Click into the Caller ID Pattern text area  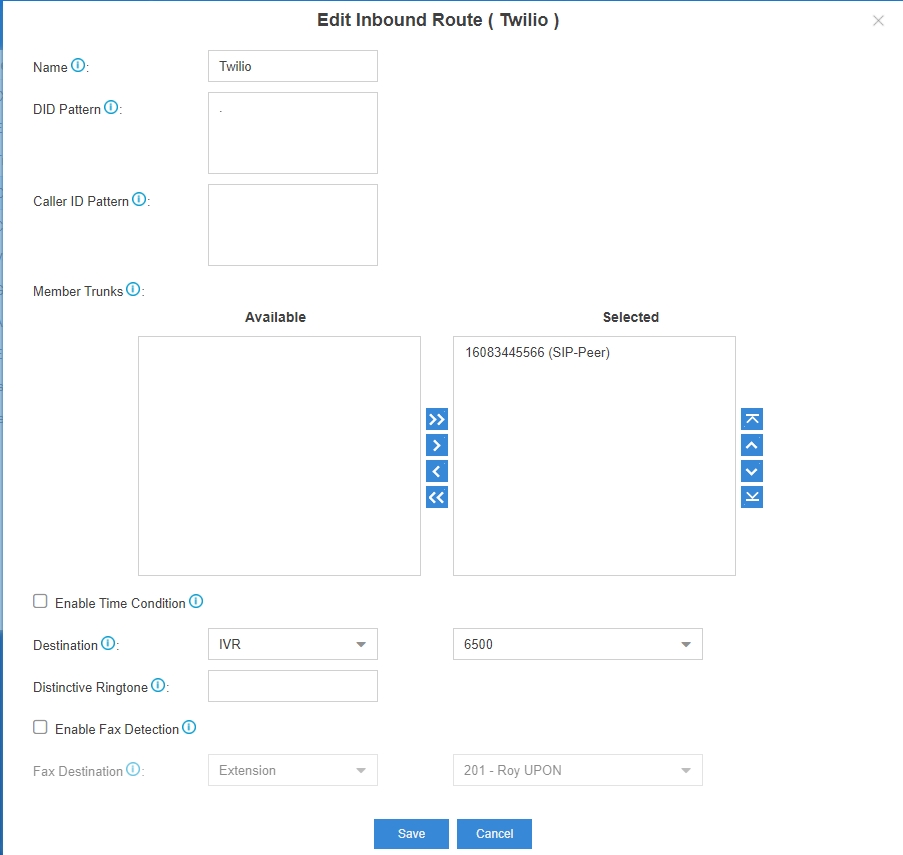click(293, 225)
